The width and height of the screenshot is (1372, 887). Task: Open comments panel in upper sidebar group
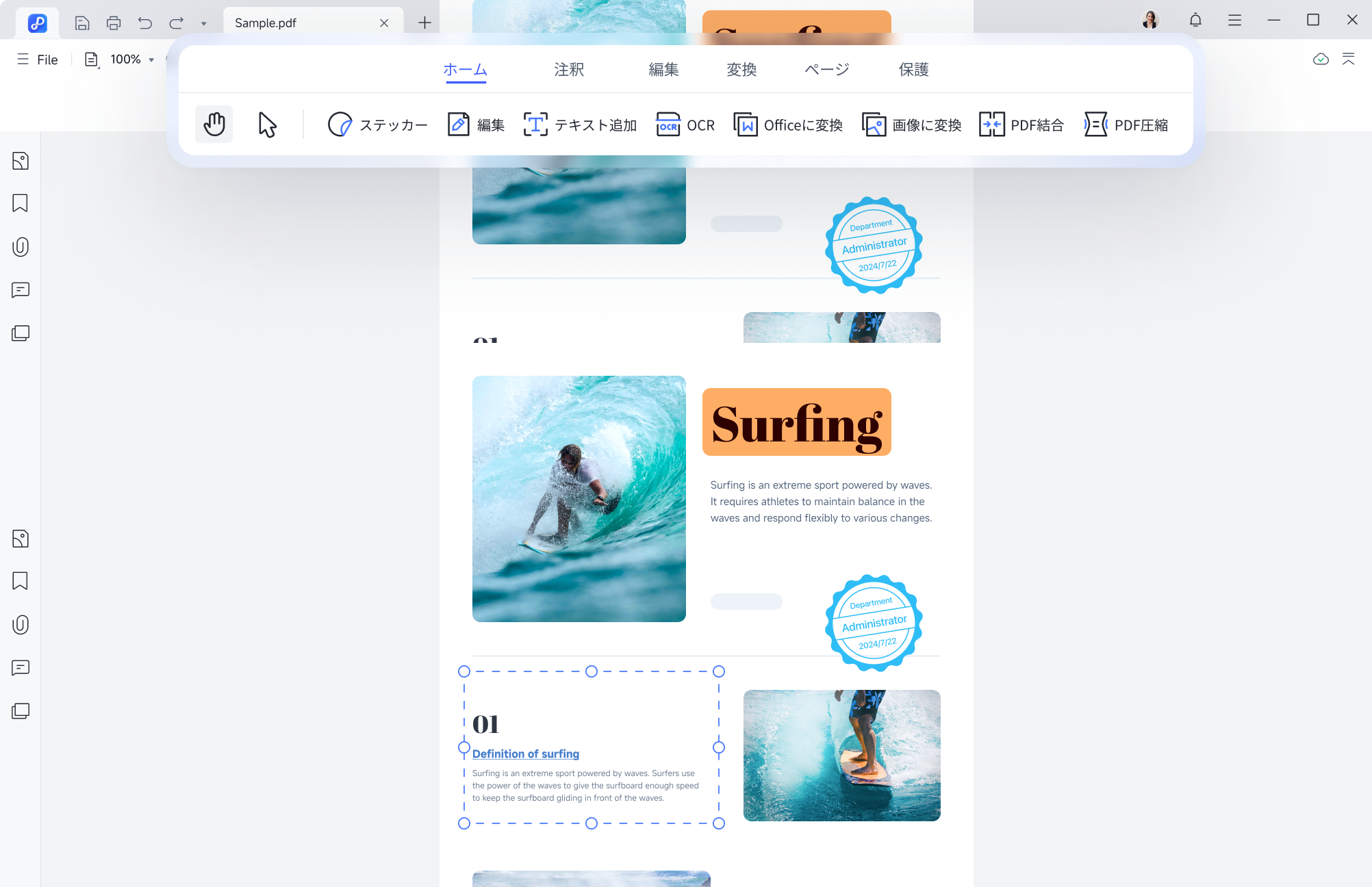21,290
